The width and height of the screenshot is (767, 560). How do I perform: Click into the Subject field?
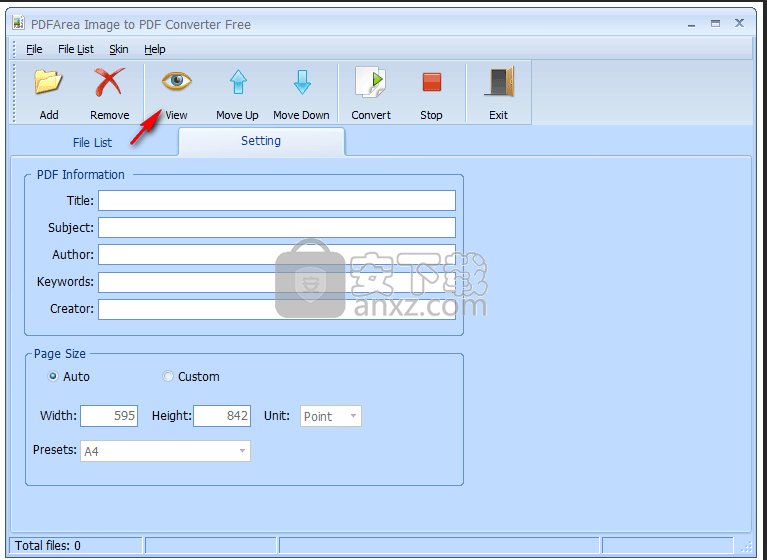pos(277,227)
